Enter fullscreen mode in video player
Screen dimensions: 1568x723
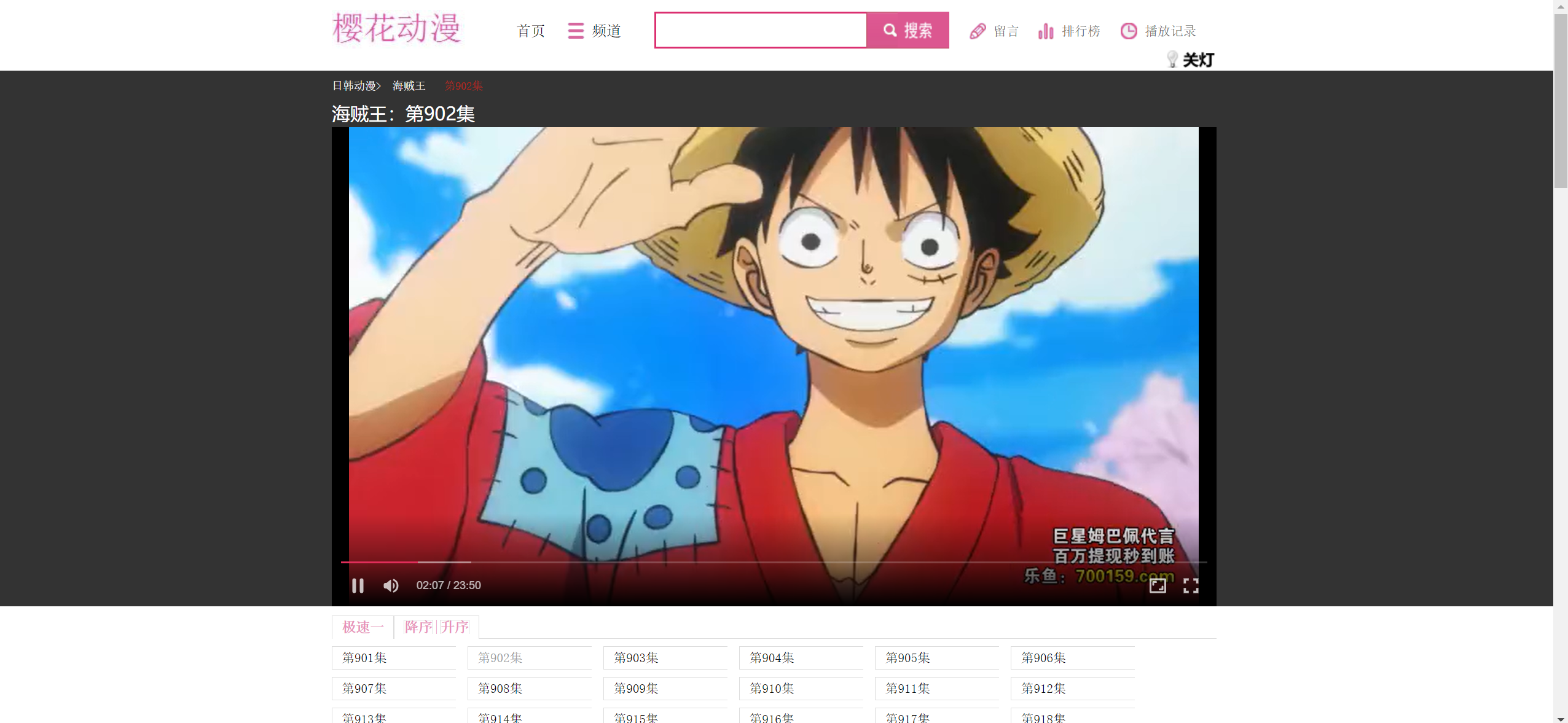(1190, 585)
